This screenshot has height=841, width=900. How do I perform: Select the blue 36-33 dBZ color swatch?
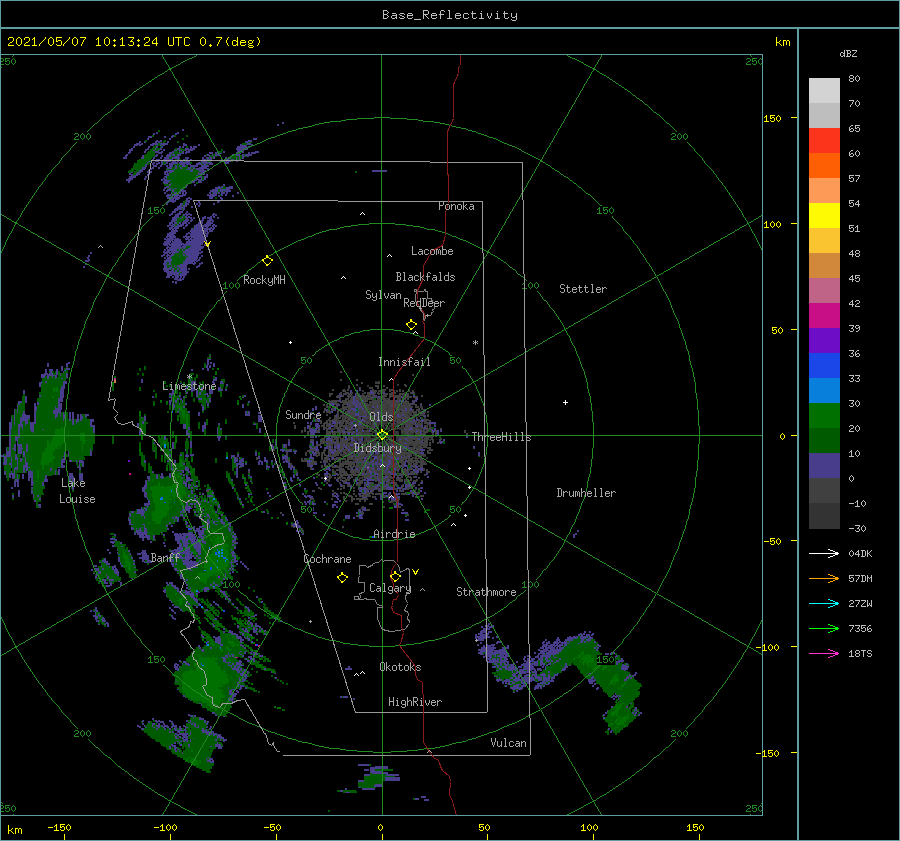click(824, 366)
